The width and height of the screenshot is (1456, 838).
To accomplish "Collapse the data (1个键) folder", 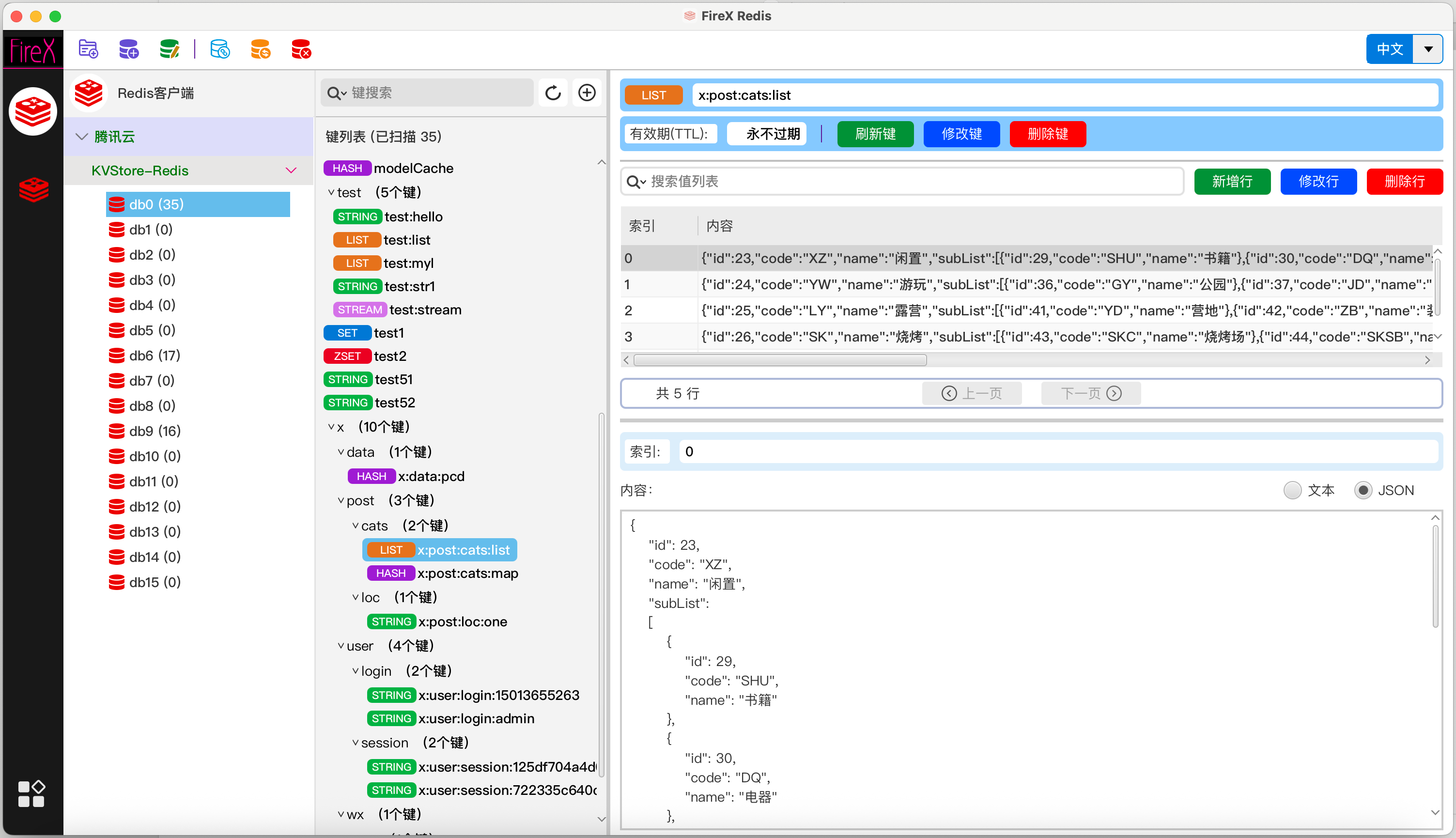I will click(x=341, y=452).
